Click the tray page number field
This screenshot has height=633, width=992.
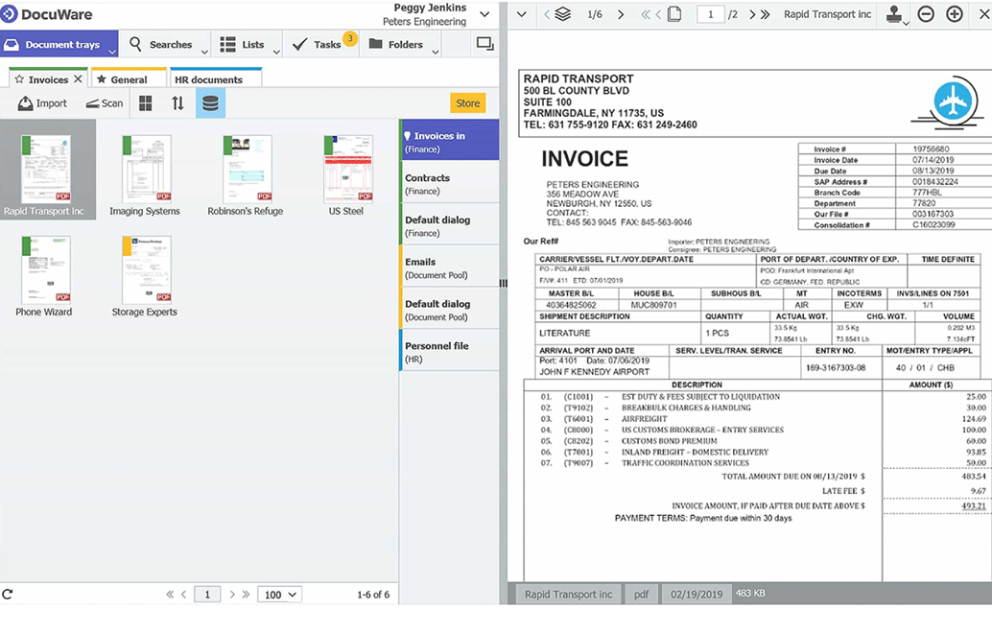coord(207,594)
